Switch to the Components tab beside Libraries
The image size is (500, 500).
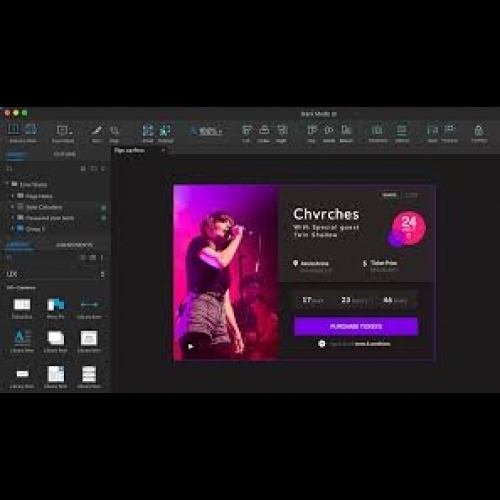pyautogui.click(x=74, y=245)
